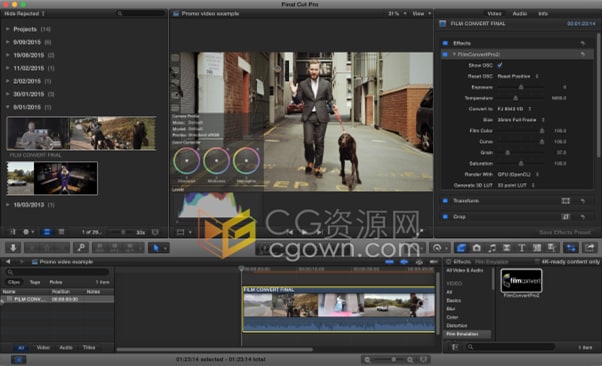Open the browser gear action menu
The image size is (602, 366).
point(28,232)
